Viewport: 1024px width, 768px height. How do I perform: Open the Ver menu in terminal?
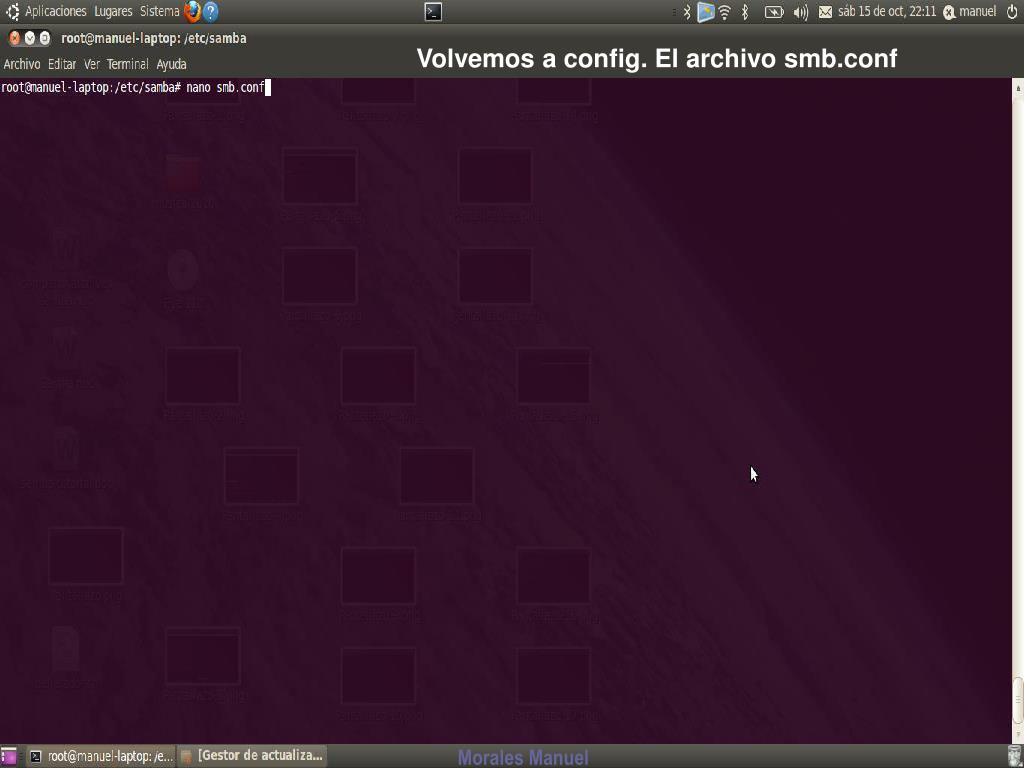[91, 64]
